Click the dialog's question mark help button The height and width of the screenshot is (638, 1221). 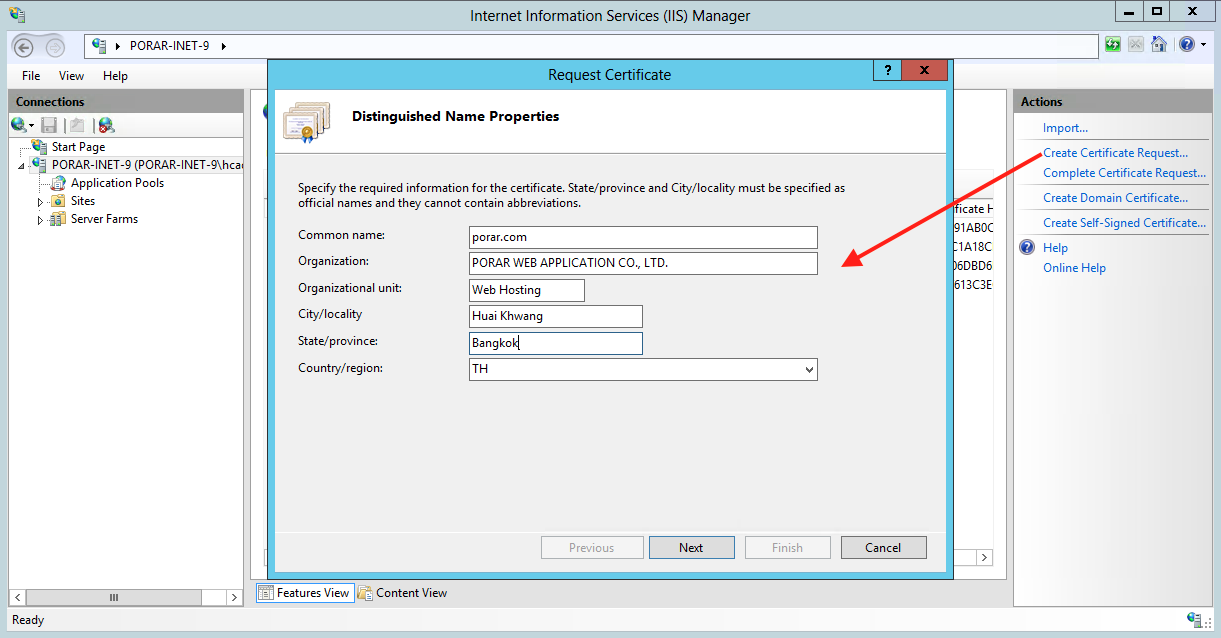click(x=886, y=71)
